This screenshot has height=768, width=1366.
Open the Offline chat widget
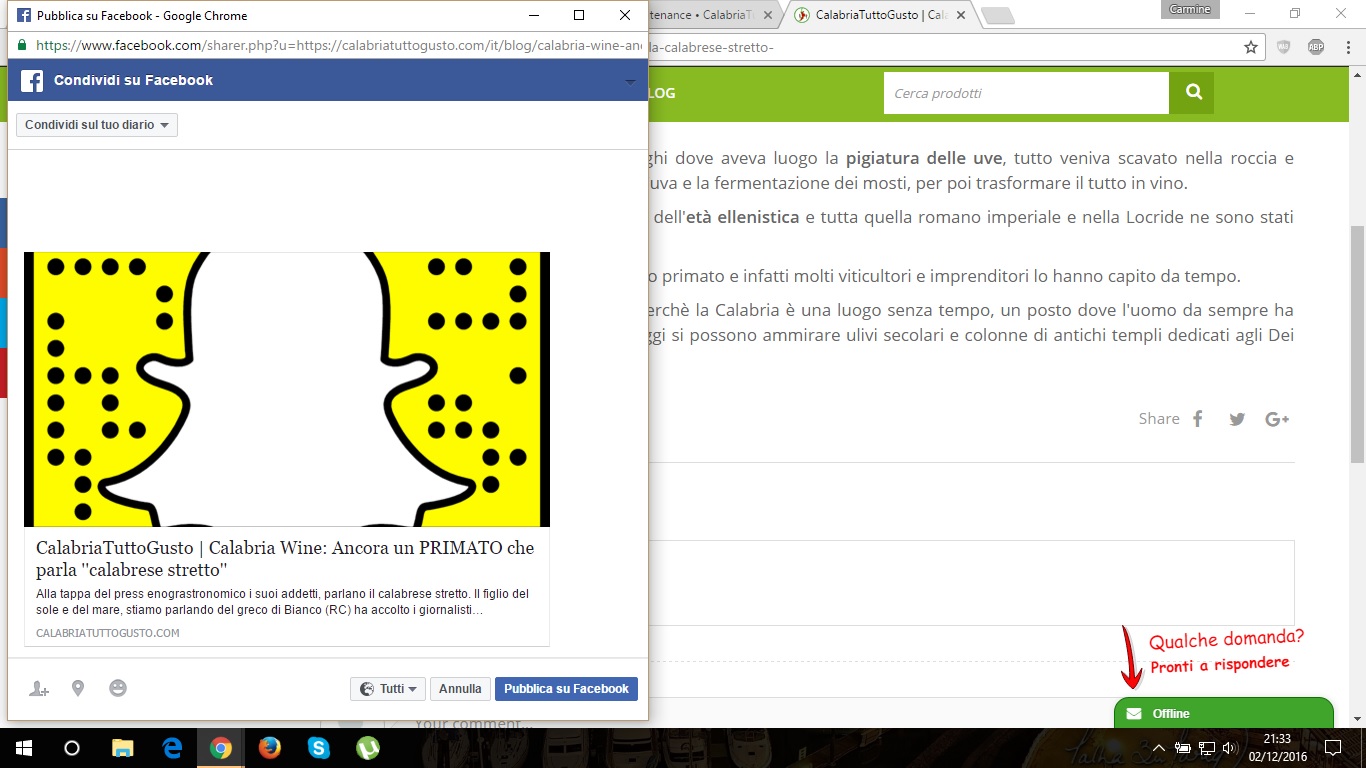point(1224,713)
